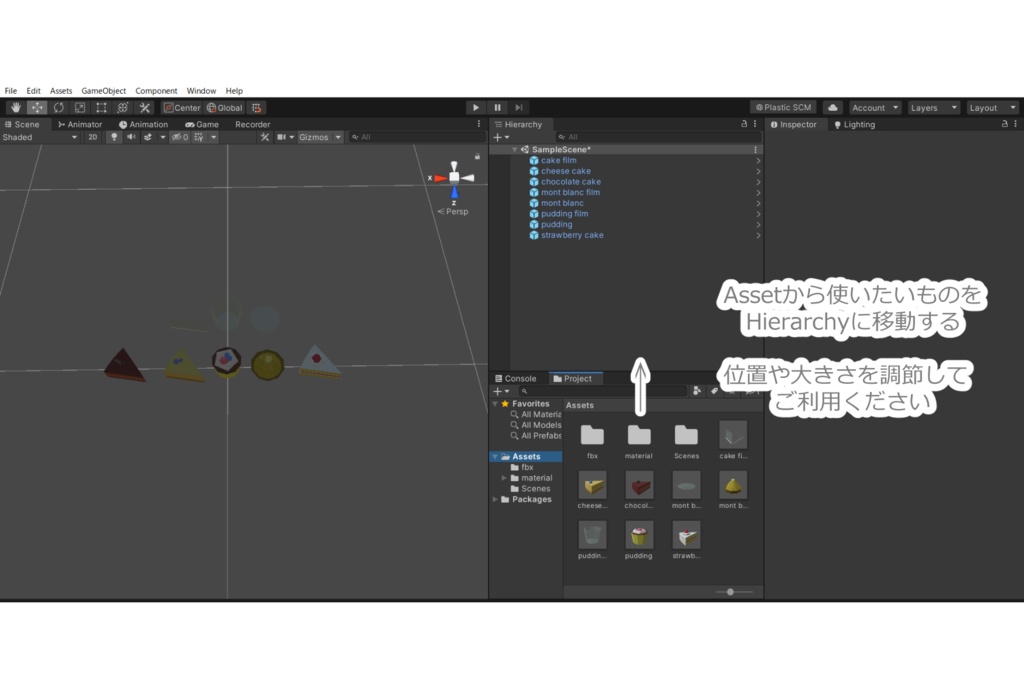Image resolution: width=1024 pixels, height=692 pixels.
Task: Open the Account dropdown
Action: pos(875,108)
